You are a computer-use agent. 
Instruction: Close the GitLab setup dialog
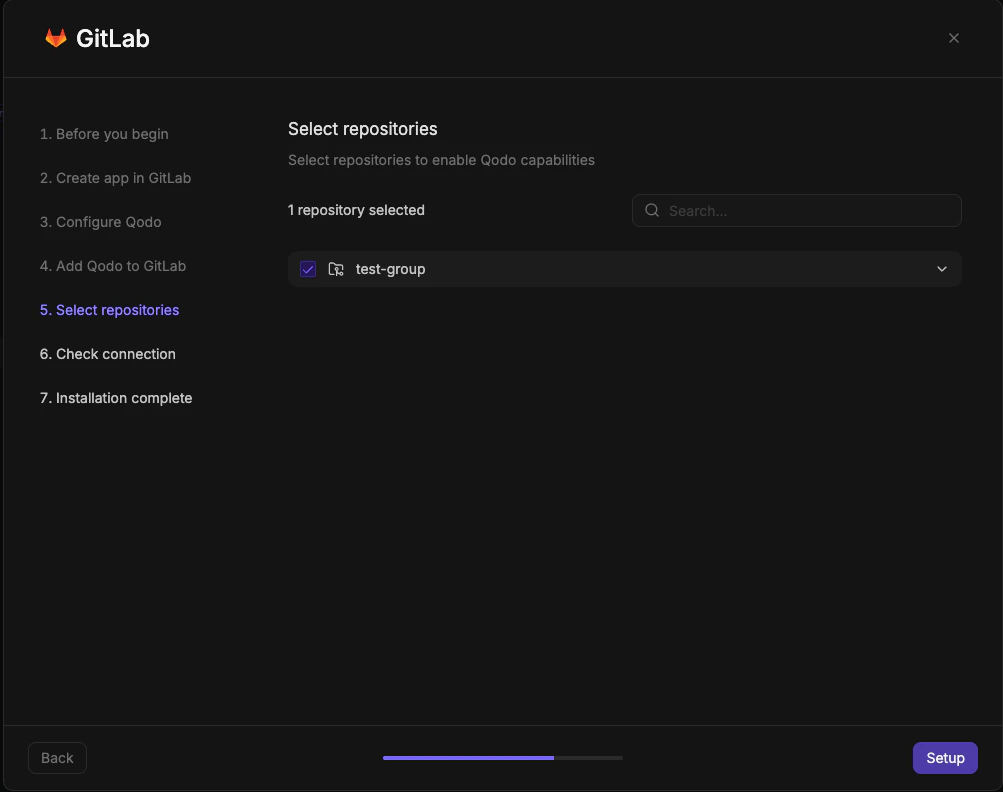point(954,38)
